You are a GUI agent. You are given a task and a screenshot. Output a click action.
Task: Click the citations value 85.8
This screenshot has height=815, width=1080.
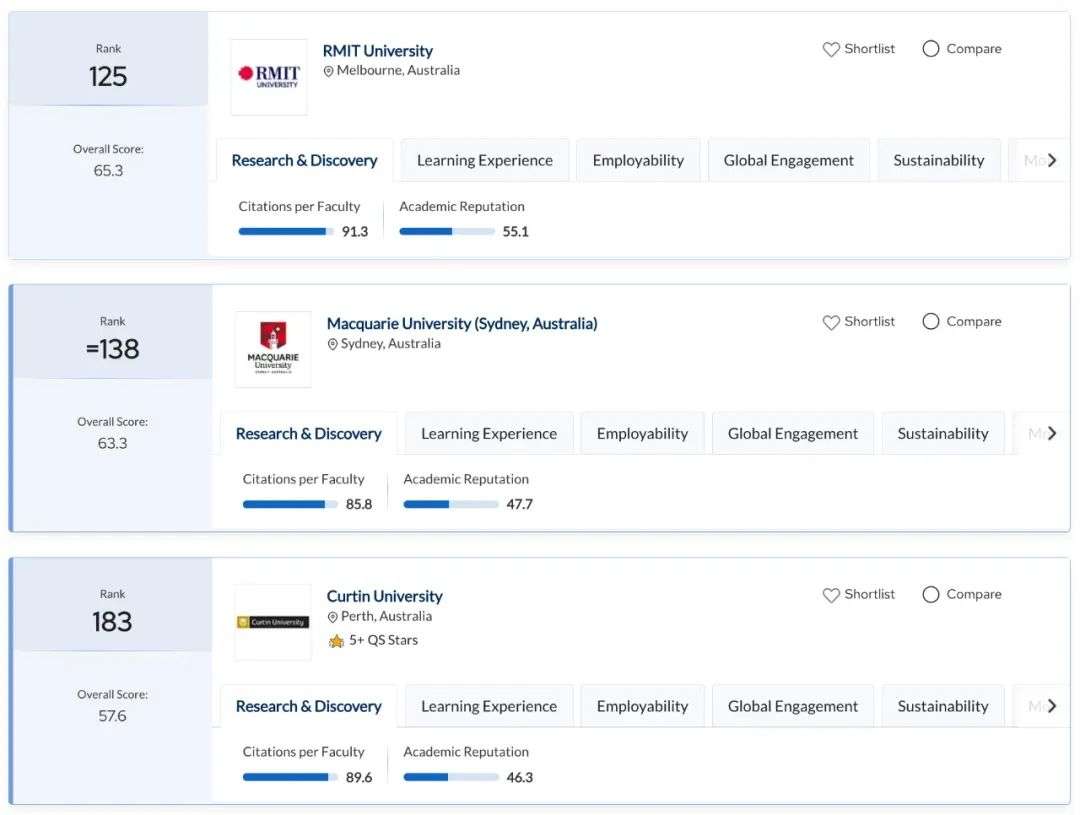pyautogui.click(x=359, y=505)
